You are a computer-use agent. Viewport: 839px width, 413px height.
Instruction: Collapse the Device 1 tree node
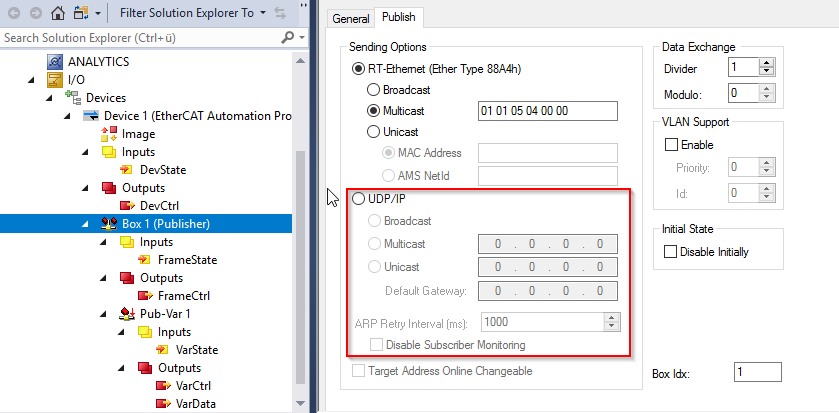coord(68,116)
